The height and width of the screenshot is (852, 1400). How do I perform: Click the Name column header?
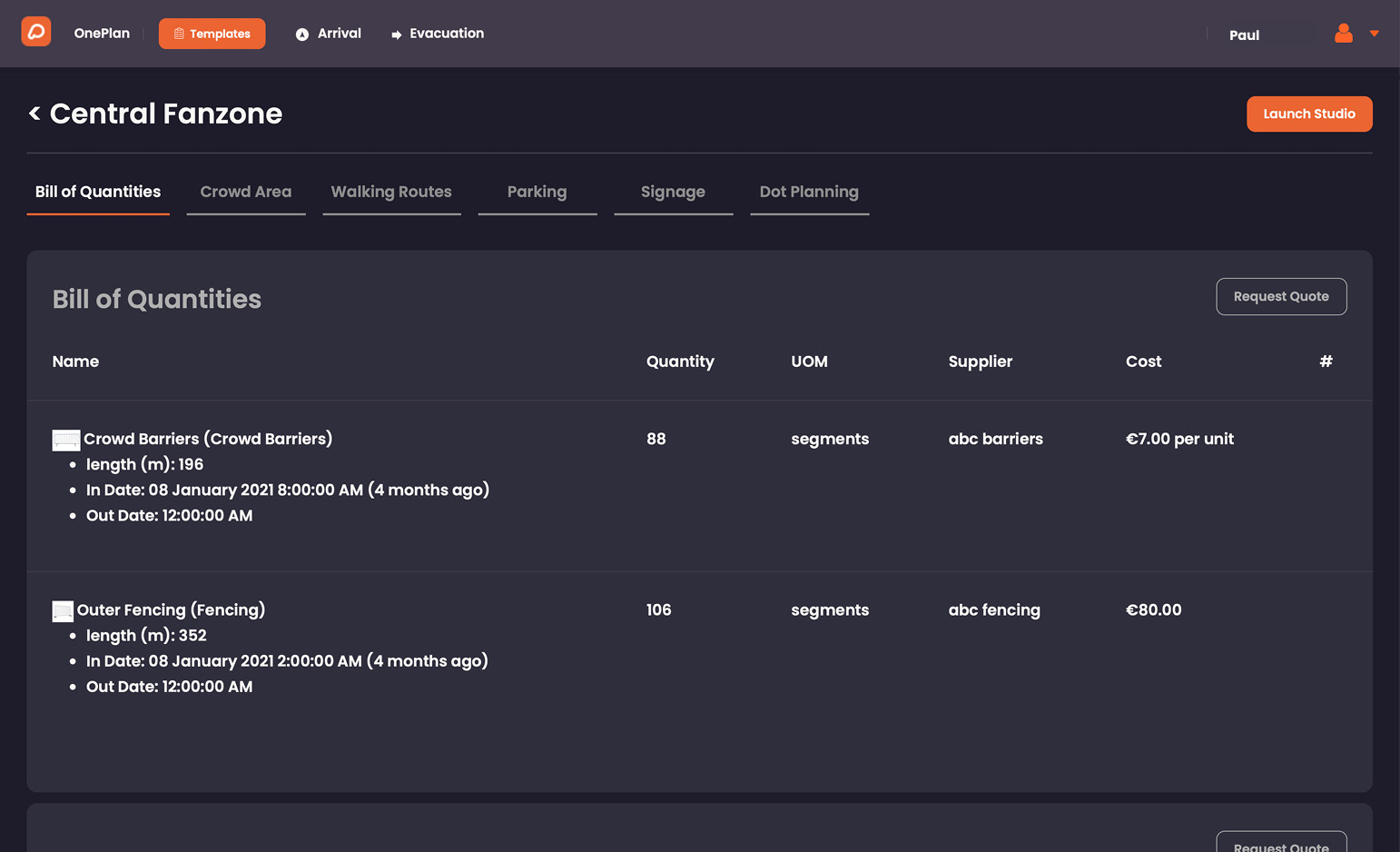(75, 362)
